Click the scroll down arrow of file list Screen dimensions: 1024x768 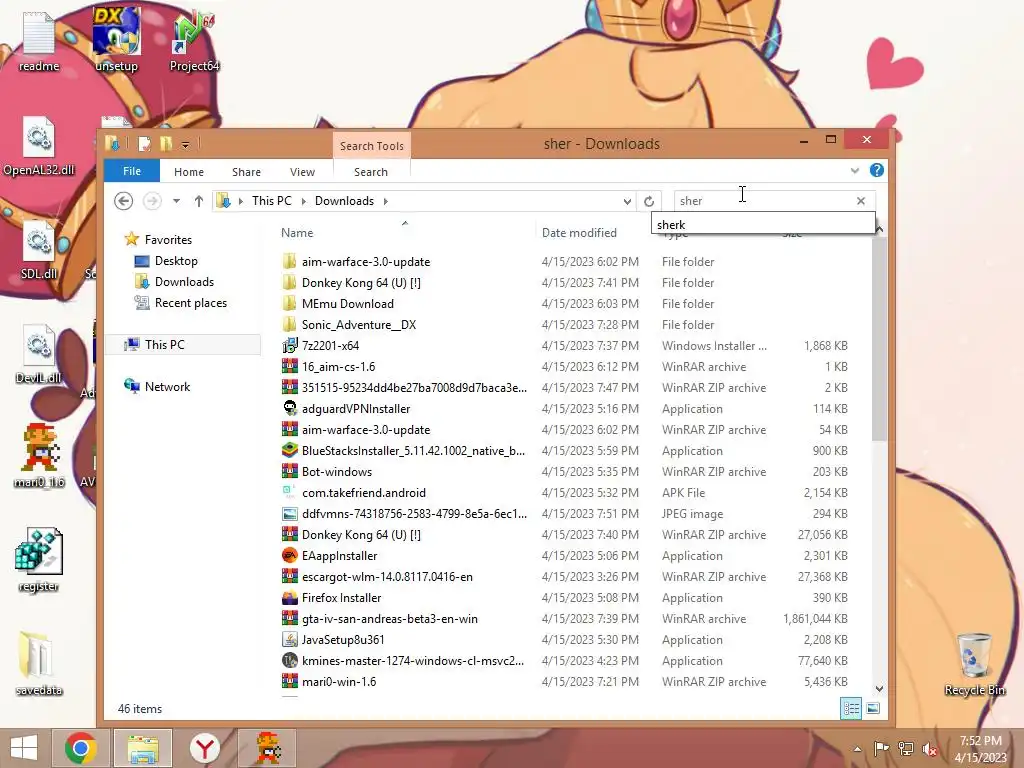879,688
